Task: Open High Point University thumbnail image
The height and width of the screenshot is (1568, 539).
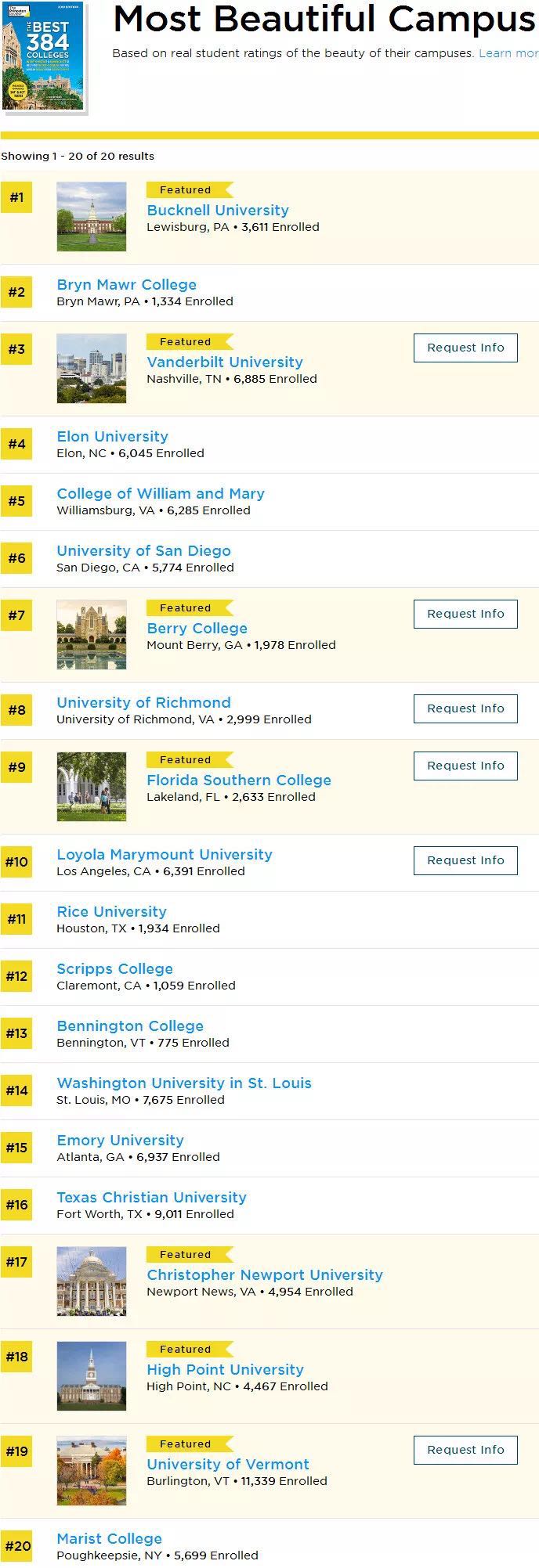Action: click(92, 1376)
